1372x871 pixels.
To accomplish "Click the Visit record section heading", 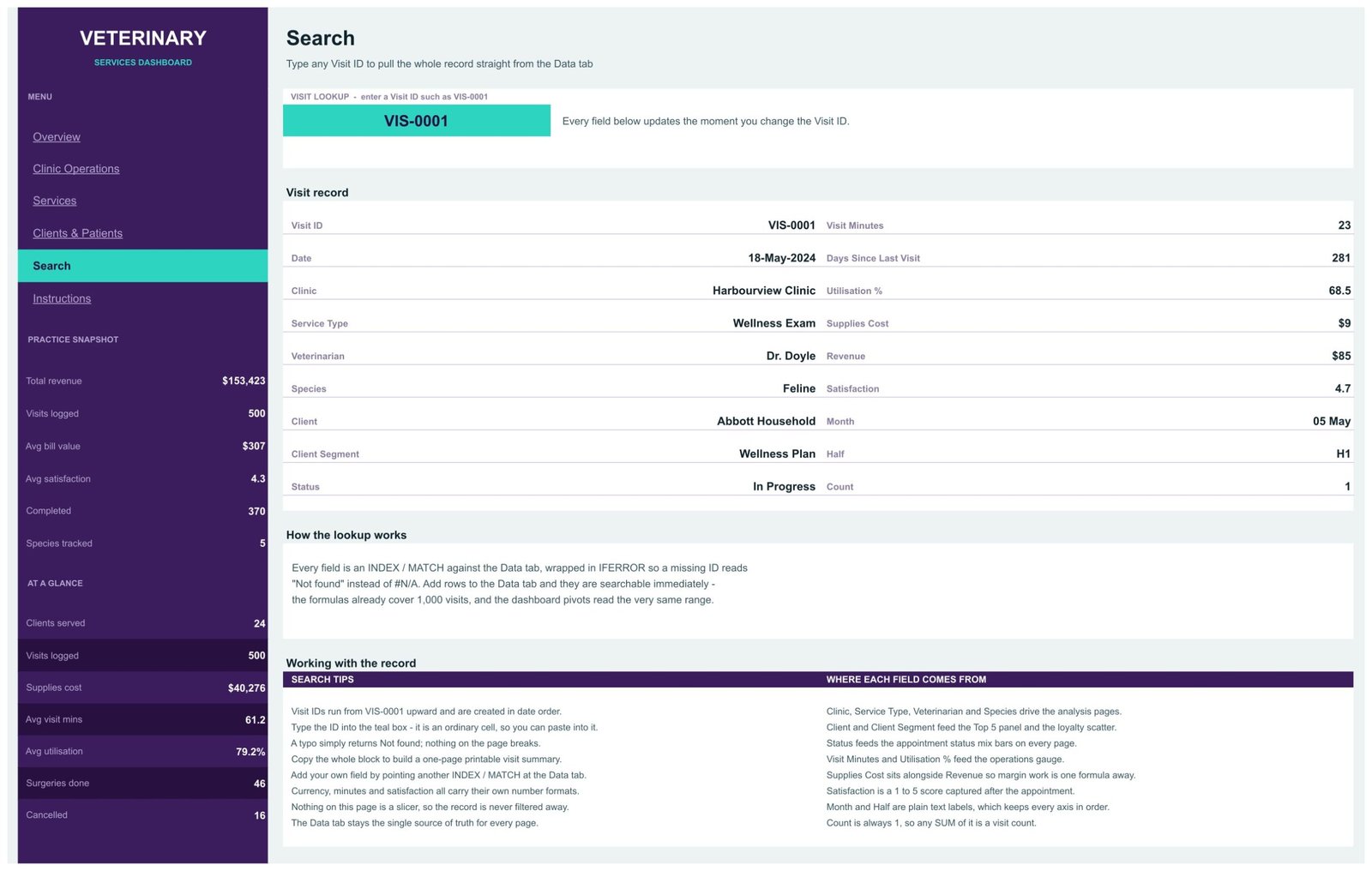I will pyautogui.click(x=317, y=192).
